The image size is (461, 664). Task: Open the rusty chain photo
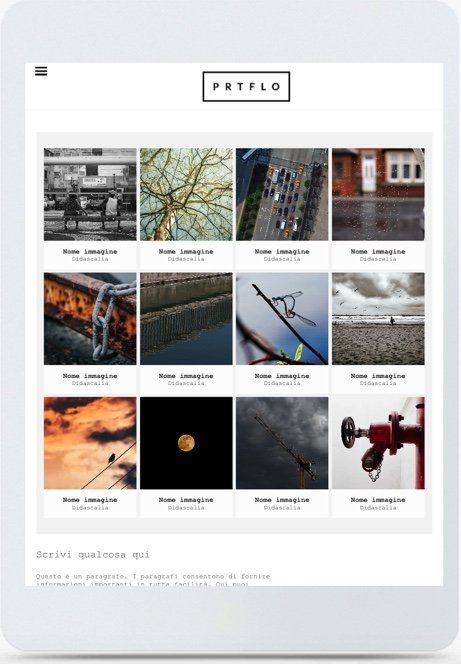pos(90,318)
